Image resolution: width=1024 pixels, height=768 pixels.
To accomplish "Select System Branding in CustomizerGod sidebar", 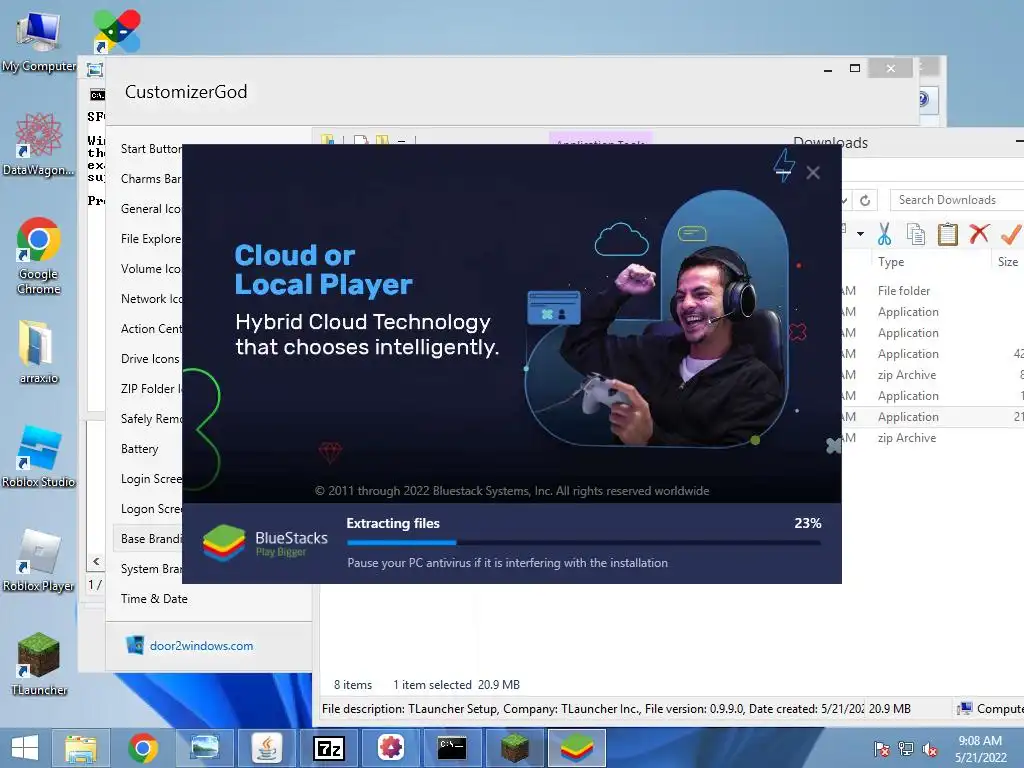I will [x=151, y=569].
